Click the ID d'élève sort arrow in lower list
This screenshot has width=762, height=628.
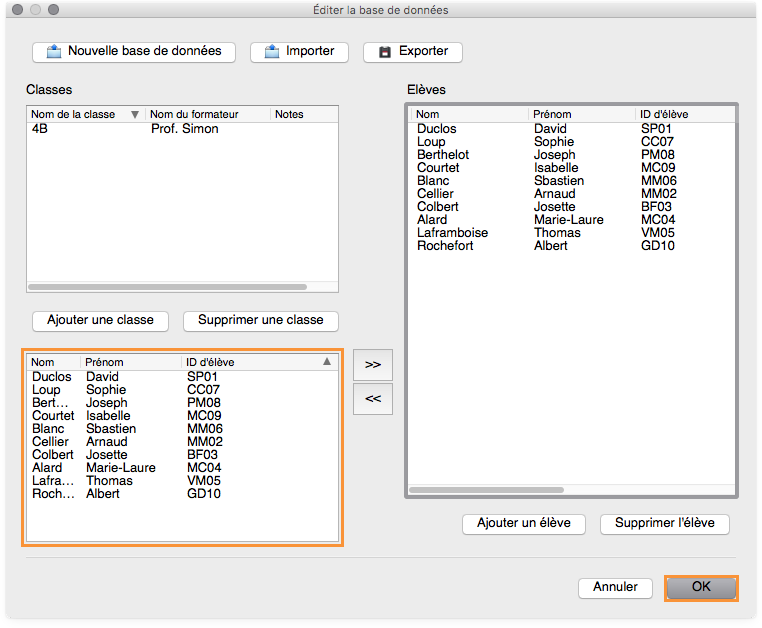(326, 362)
